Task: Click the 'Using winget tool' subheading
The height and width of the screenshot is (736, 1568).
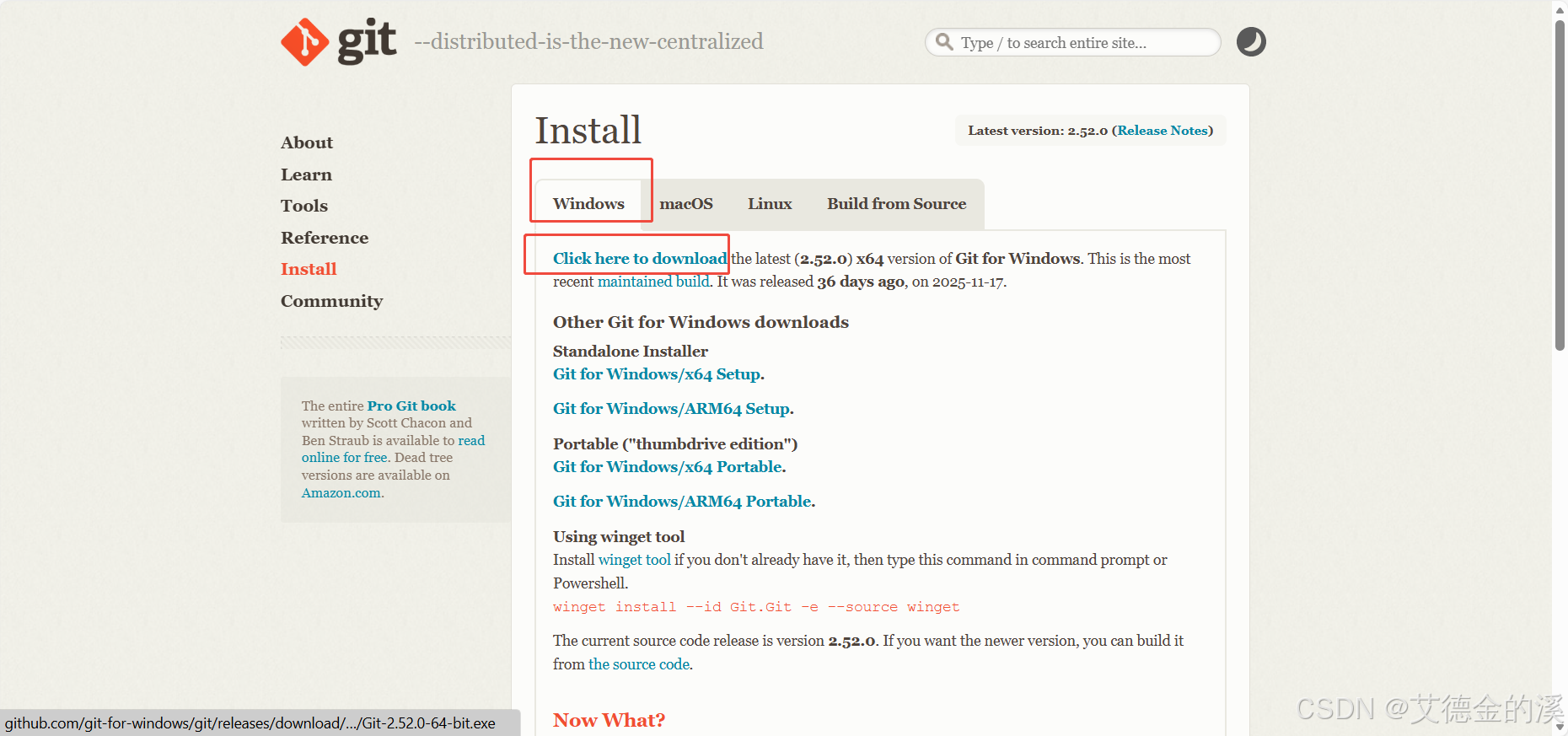Action: [619, 537]
